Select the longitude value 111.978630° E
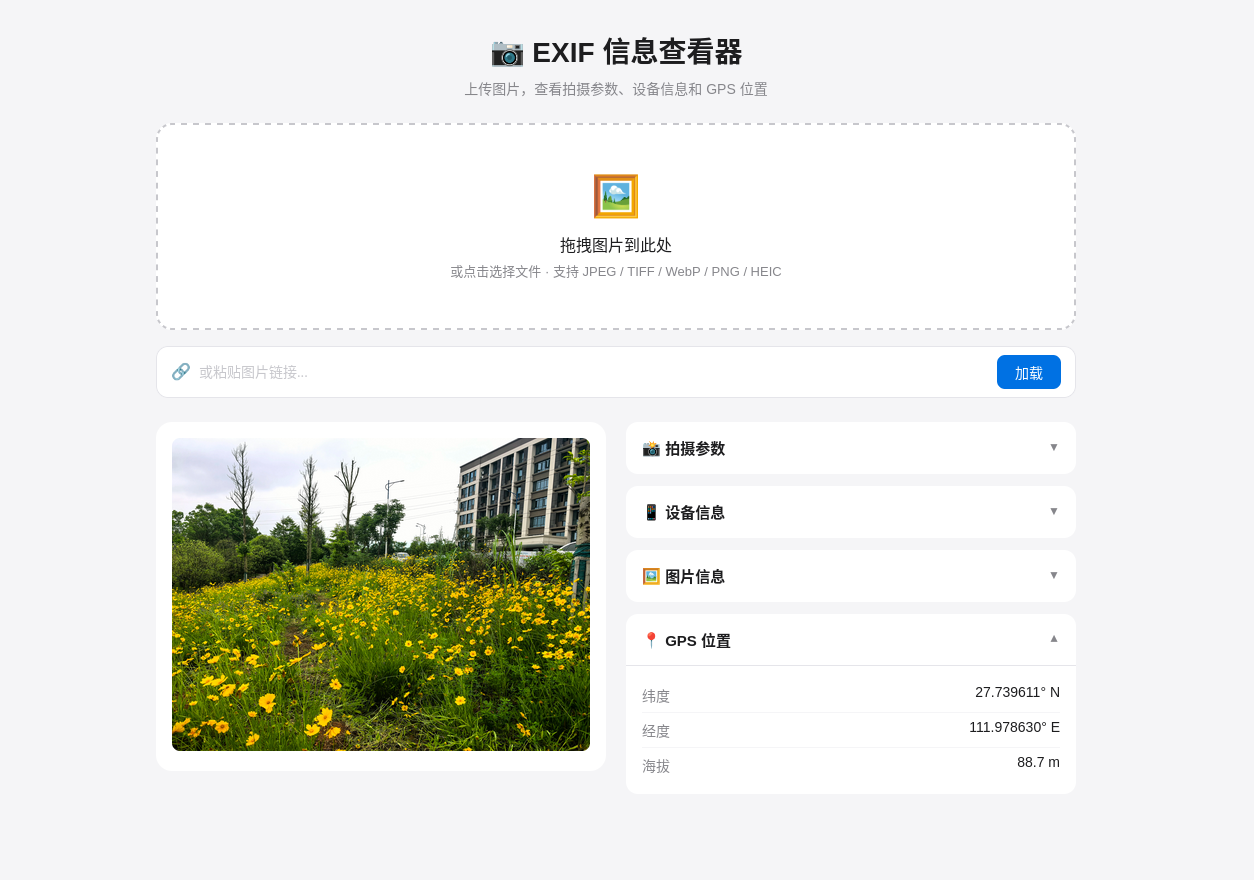Image resolution: width=1254 pixels, height=880 pixels. (x=1014, y=727)
